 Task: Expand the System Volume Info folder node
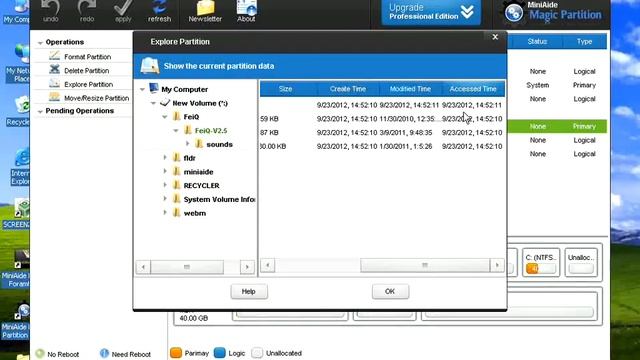(x=165, y=199)
